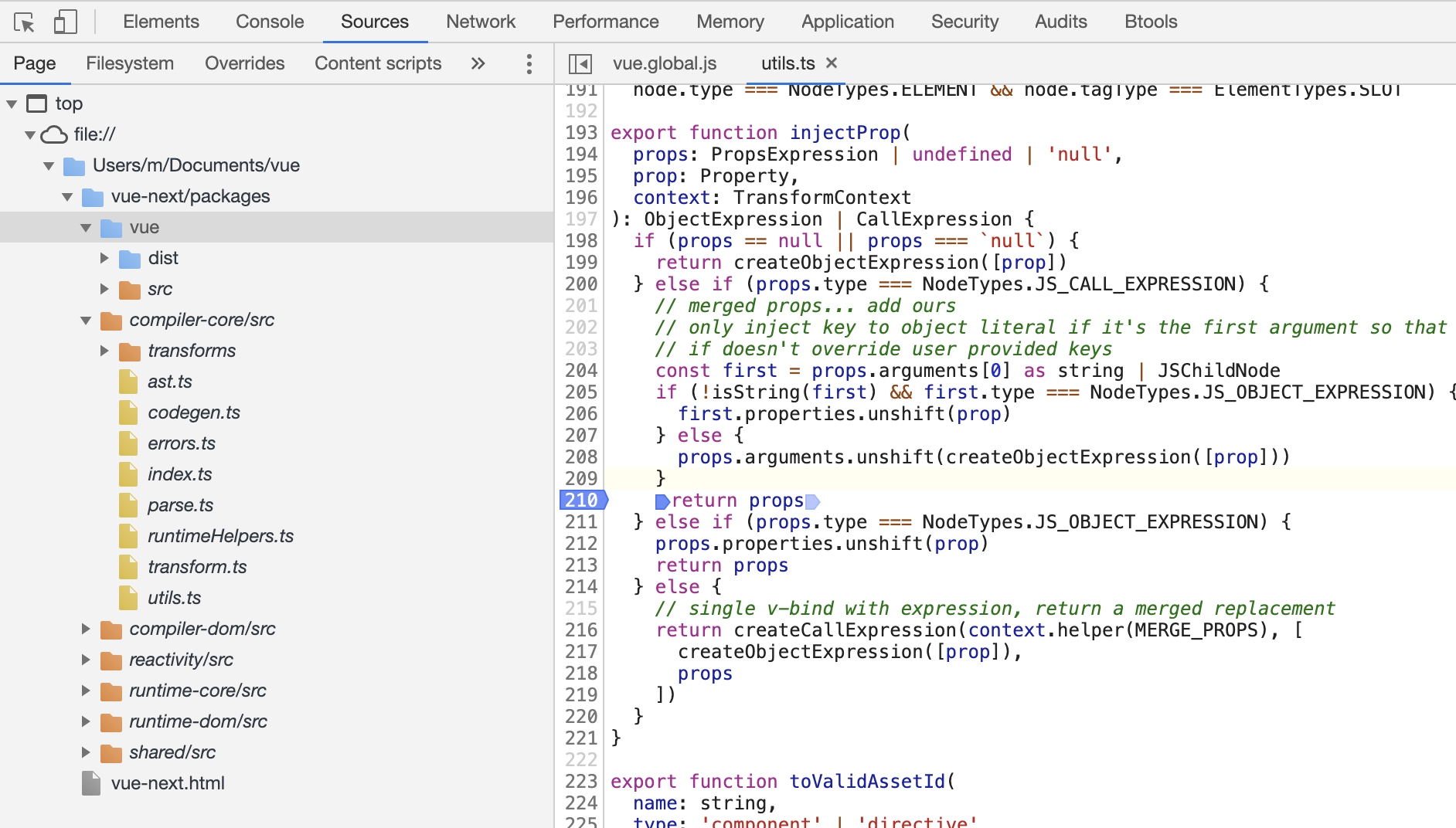Open the Btools tab
This screenshot has width=1456, height=828.
(1151, 22)
